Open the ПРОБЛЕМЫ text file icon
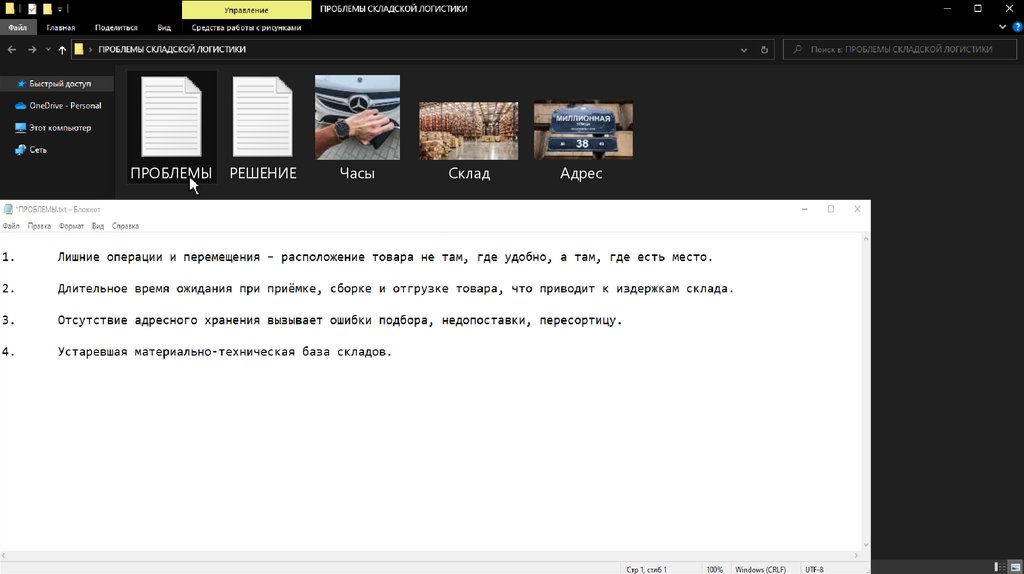This screenshot has height=574, width=1024. tap(171, 118)
